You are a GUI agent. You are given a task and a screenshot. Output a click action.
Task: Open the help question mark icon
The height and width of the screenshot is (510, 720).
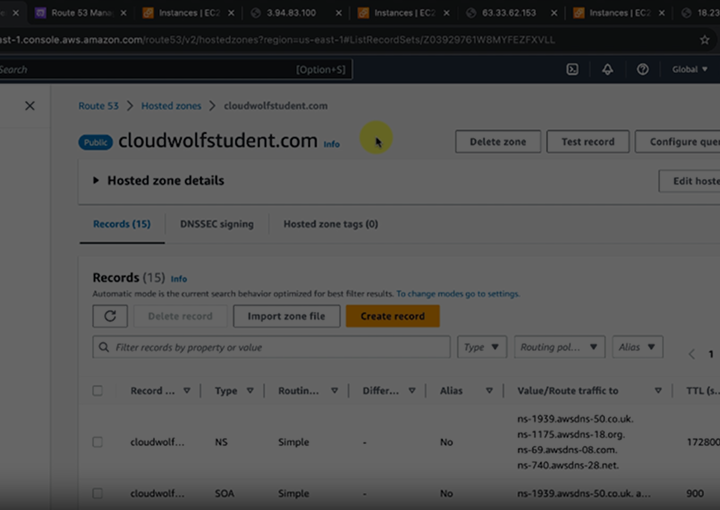click(642, 70)
